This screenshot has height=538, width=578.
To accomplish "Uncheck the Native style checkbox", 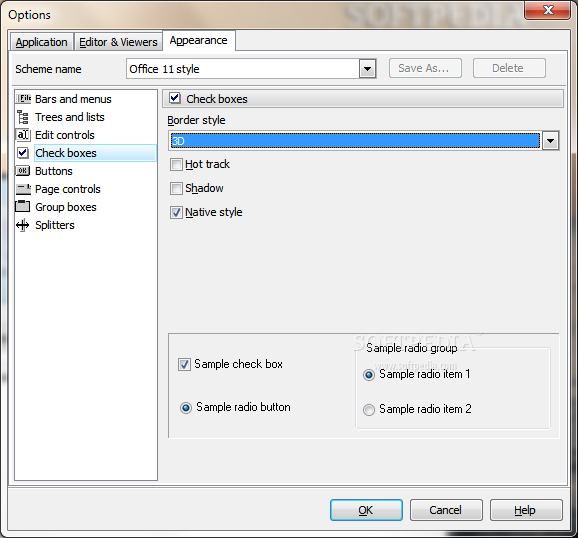I will click(176, 212).
